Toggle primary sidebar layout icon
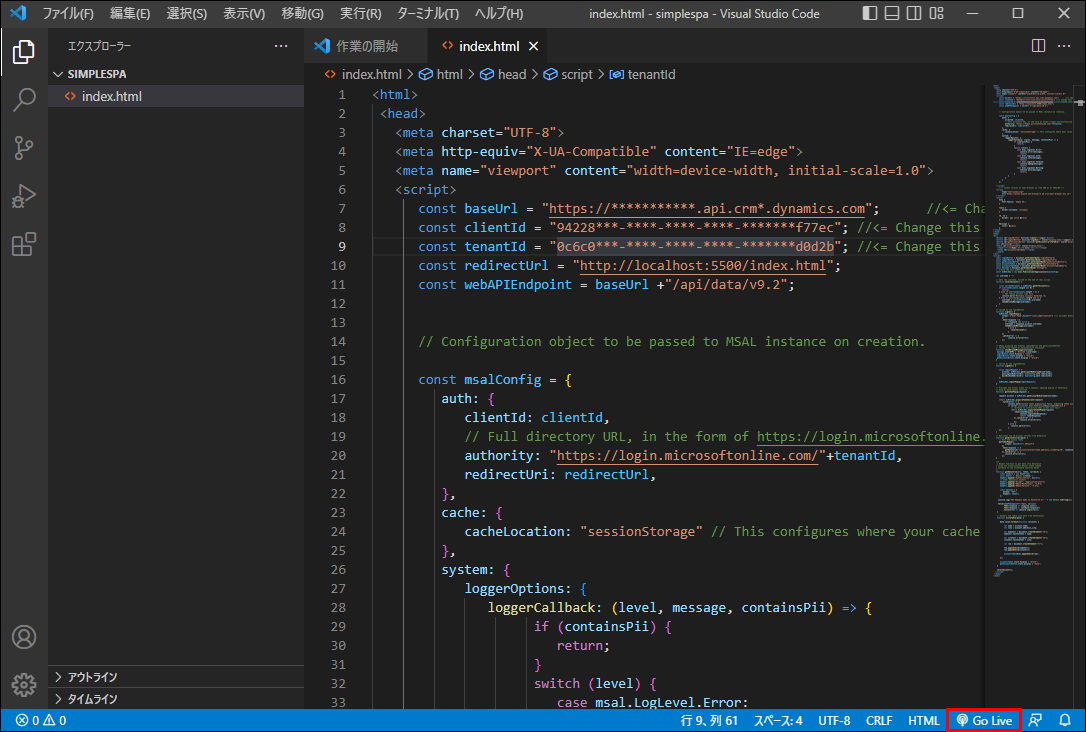Viewport: 1086px width, 732px height. (870, 13)
